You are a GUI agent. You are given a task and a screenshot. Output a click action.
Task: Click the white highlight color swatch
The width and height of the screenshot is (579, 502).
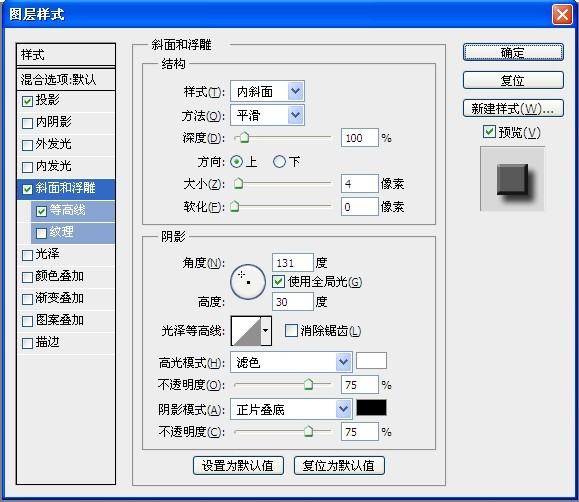(371, 361)
